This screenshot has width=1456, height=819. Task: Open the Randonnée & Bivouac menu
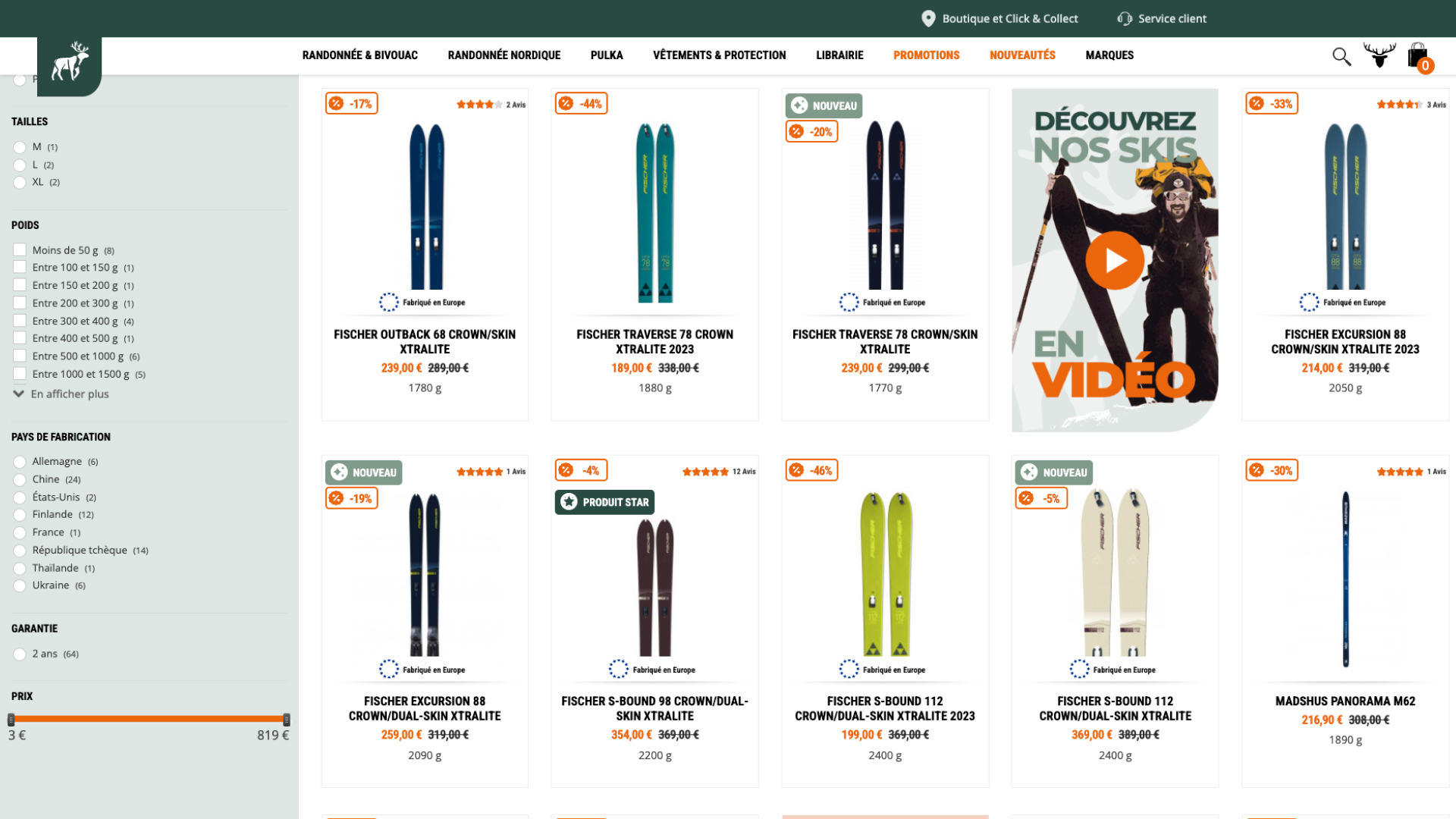359,55
